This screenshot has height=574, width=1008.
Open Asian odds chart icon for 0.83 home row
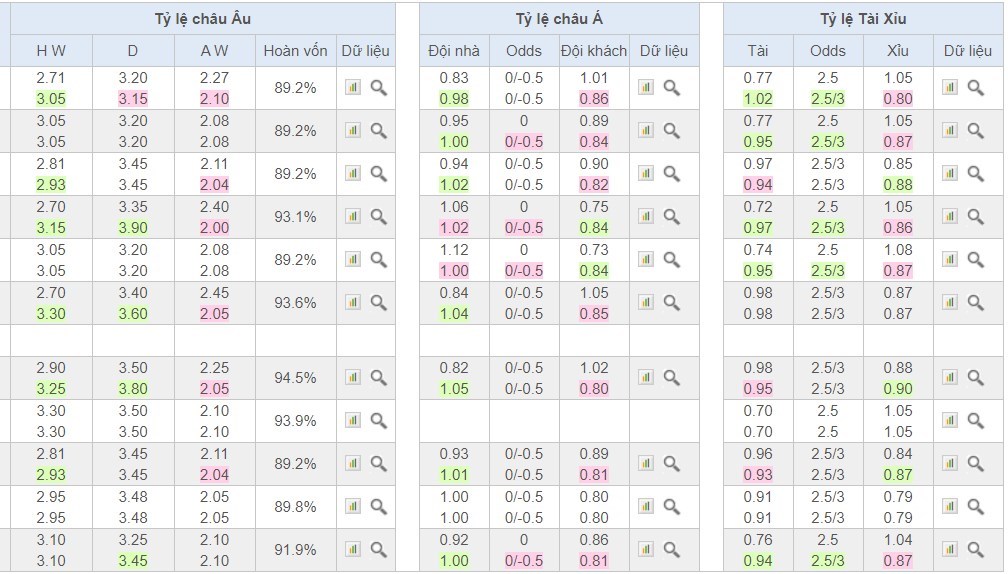tap(646, 88)
